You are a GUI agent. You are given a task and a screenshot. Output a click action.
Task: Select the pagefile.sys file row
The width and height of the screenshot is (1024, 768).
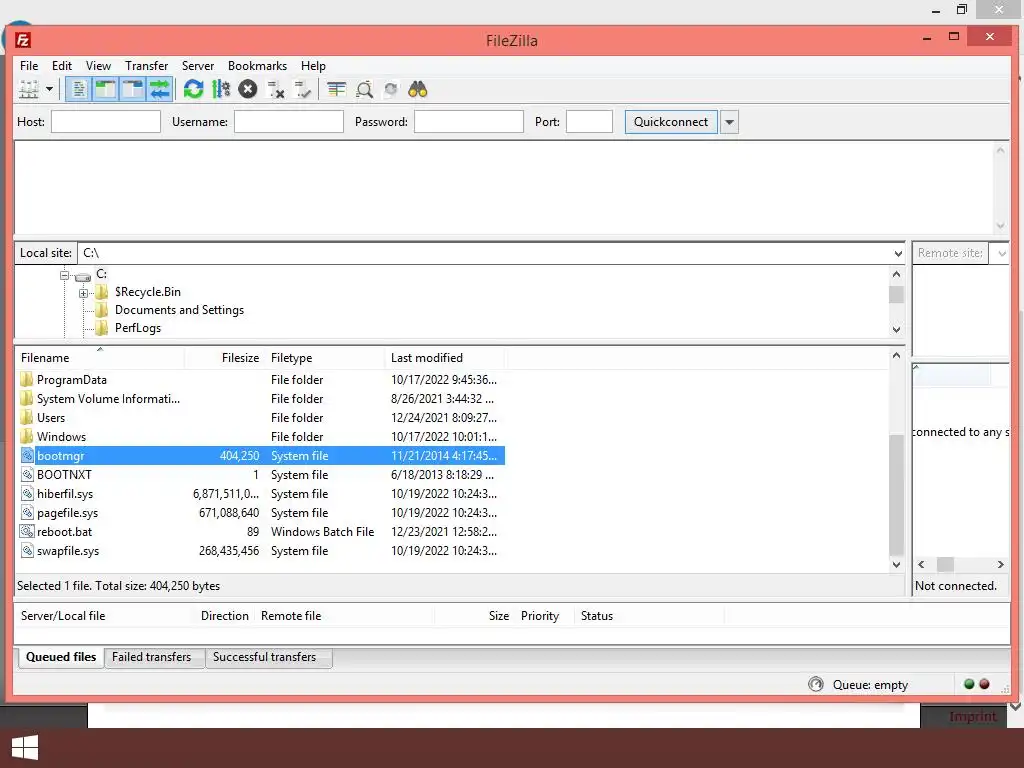pyautogui.click(x=260, y=513)
